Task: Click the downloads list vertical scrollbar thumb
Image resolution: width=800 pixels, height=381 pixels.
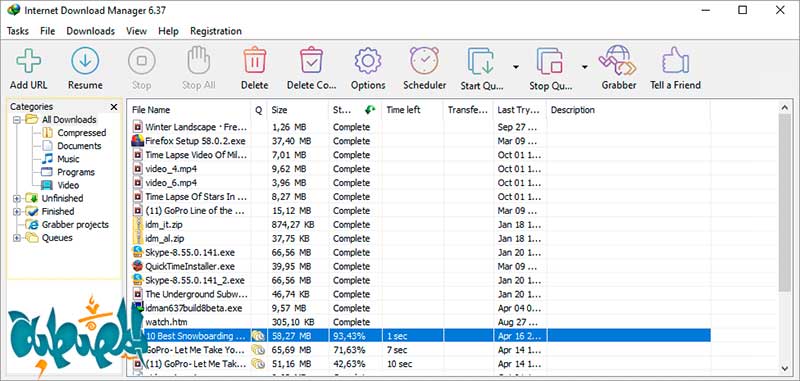Action: [785, 203]
